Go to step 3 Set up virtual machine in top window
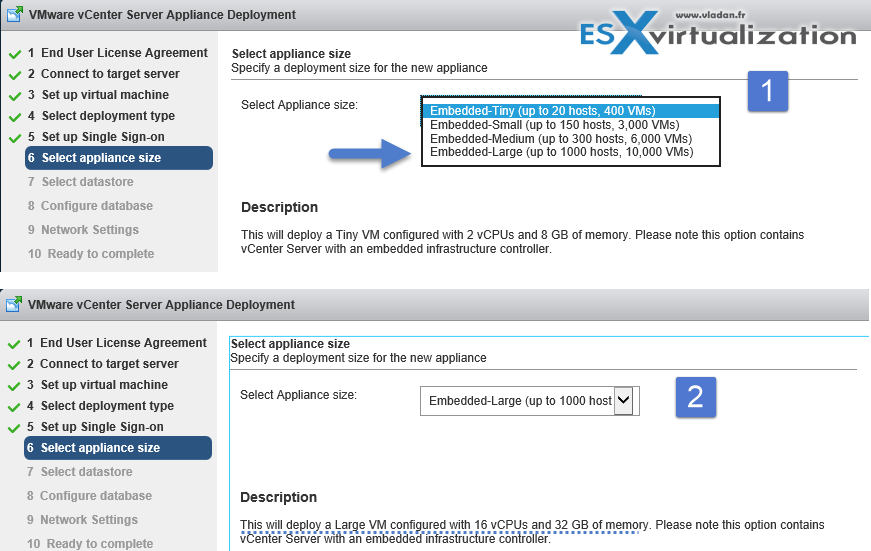The image size is (871, 551). tap(98, 95)
